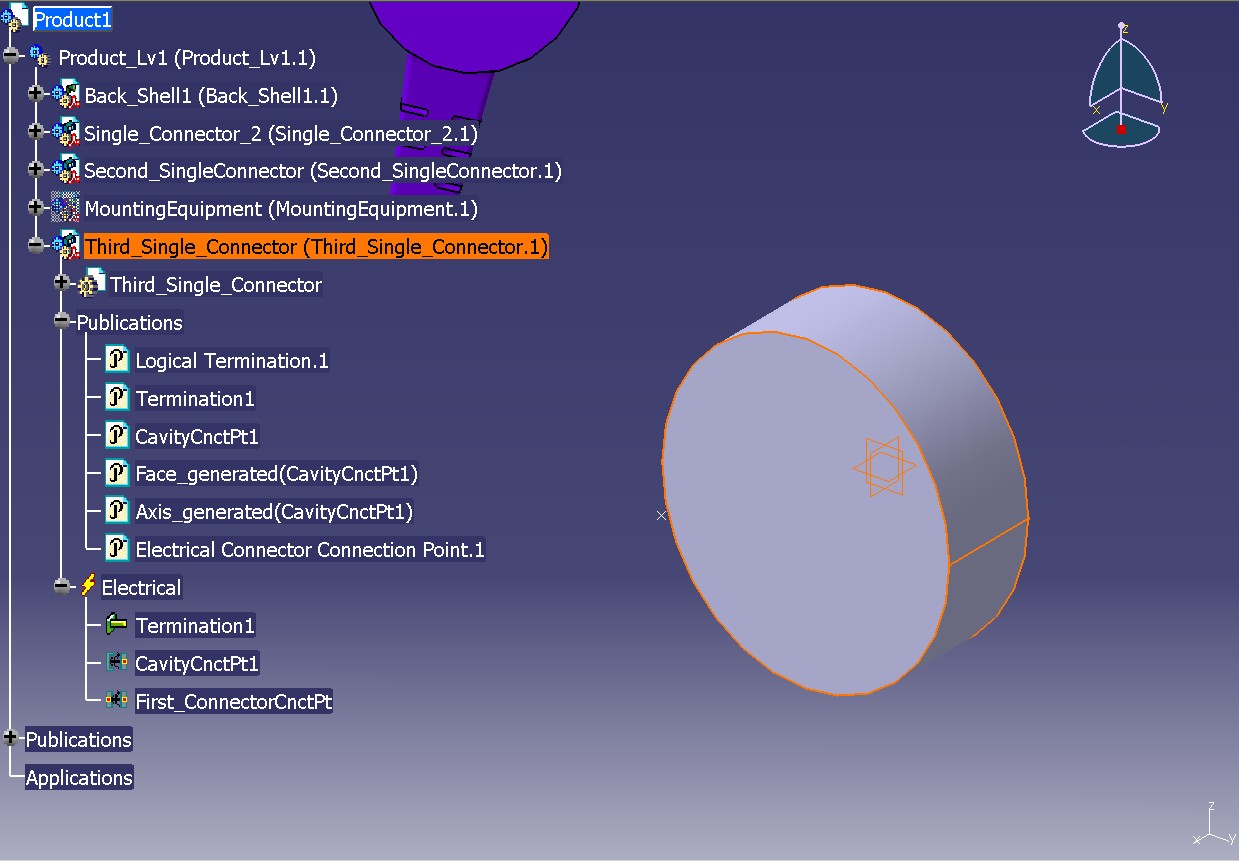The width and height of the screenshot is (1239, 861).
Task: Click the Third_Single_Connector part icon
Action: (x=92, y=284)
